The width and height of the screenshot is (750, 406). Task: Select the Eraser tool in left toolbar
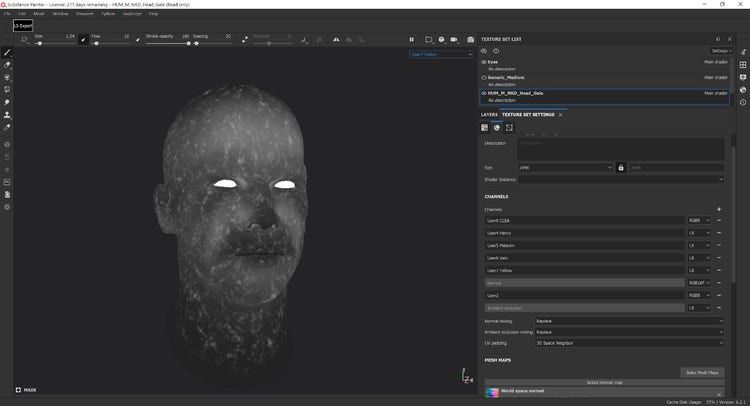point(8,65)
